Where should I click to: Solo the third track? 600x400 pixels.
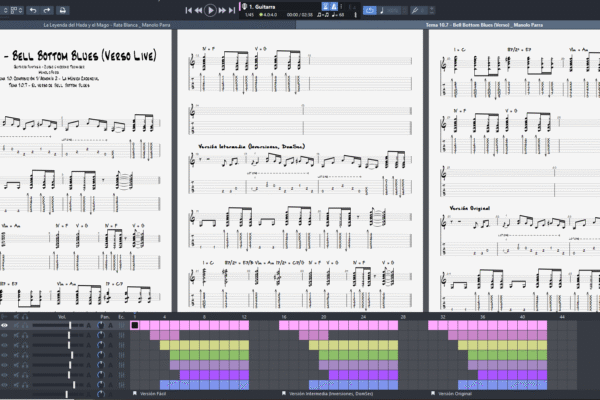coord(25,345)
